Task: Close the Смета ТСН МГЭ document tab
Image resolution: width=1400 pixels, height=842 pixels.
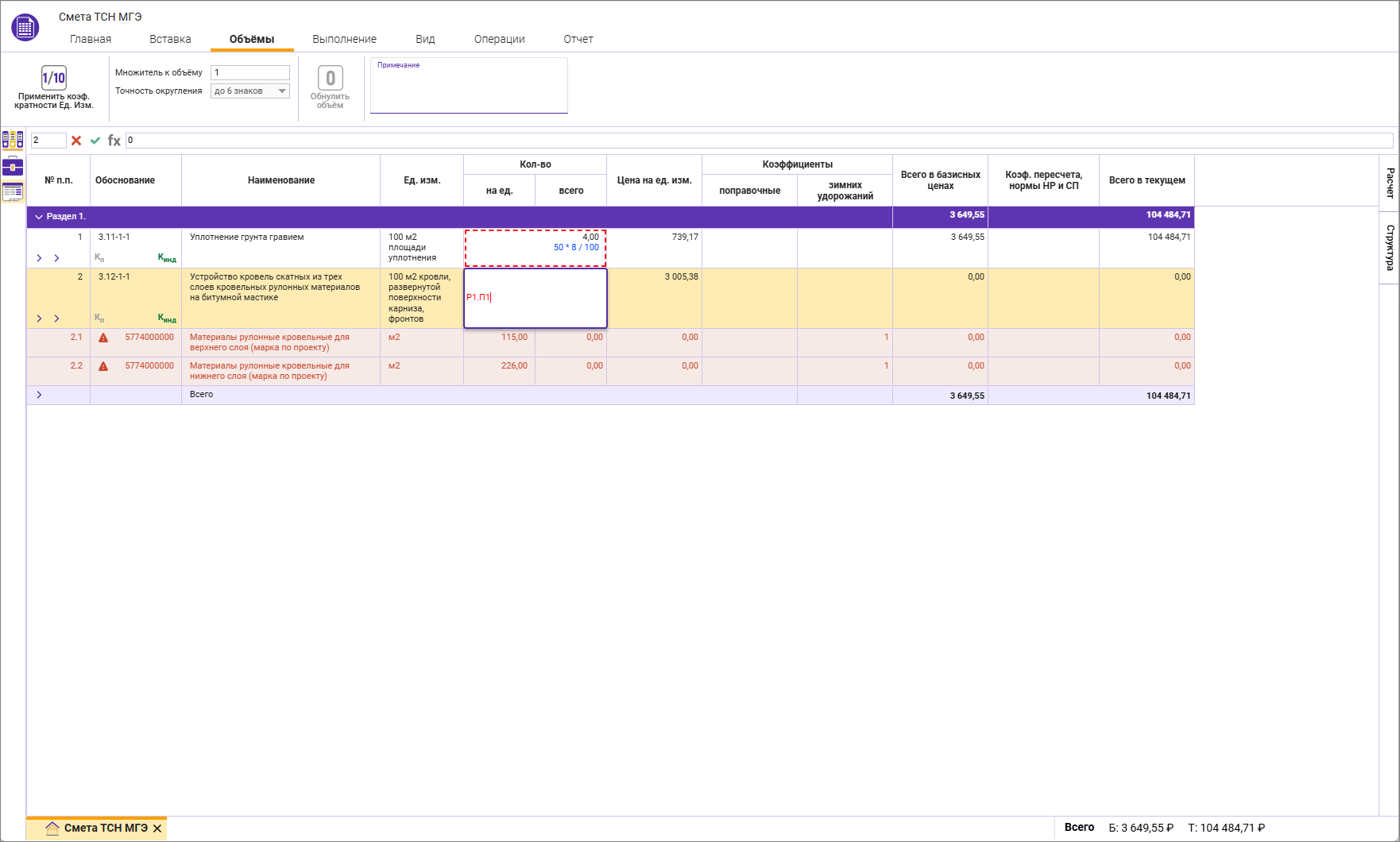Action: pos(157,828)
